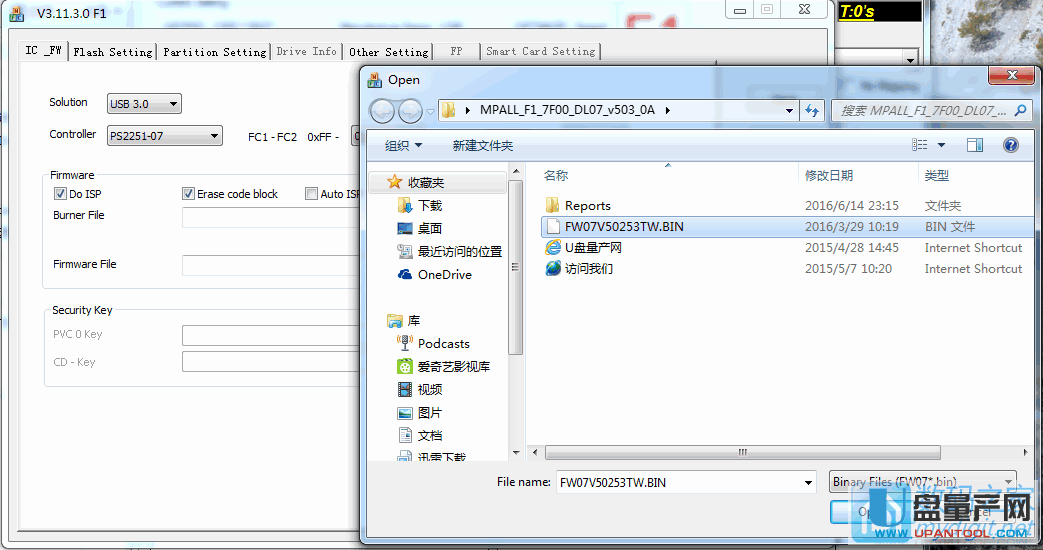Click the search magnifier icon
This screenshot has width=1043, height=550.
coord(1021,110)
